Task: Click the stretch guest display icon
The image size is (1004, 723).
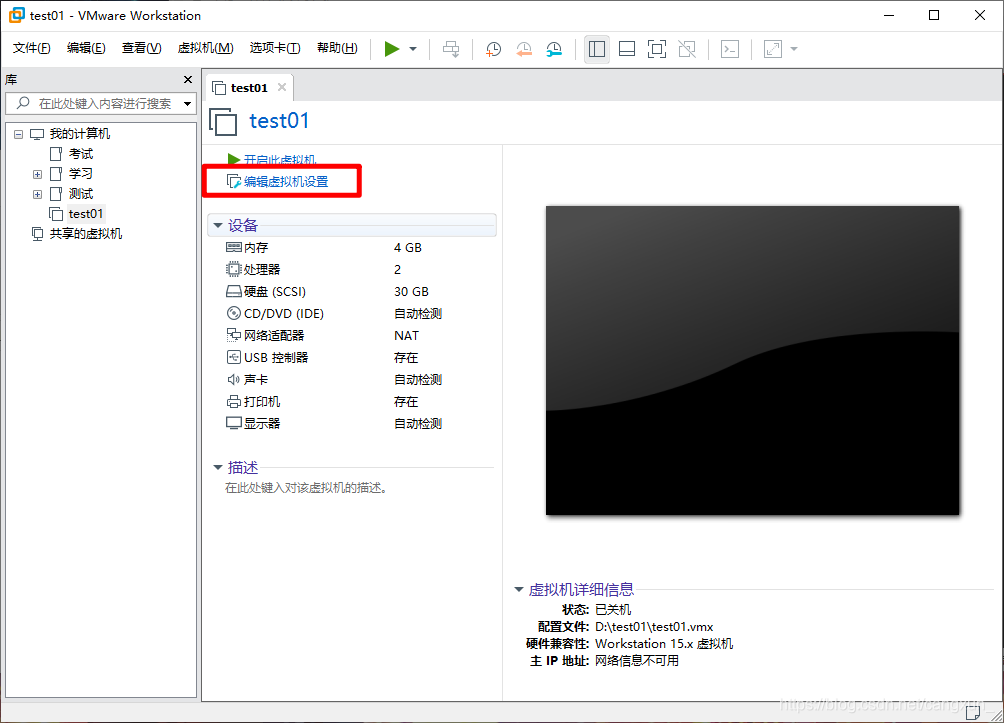Action: 773,49
